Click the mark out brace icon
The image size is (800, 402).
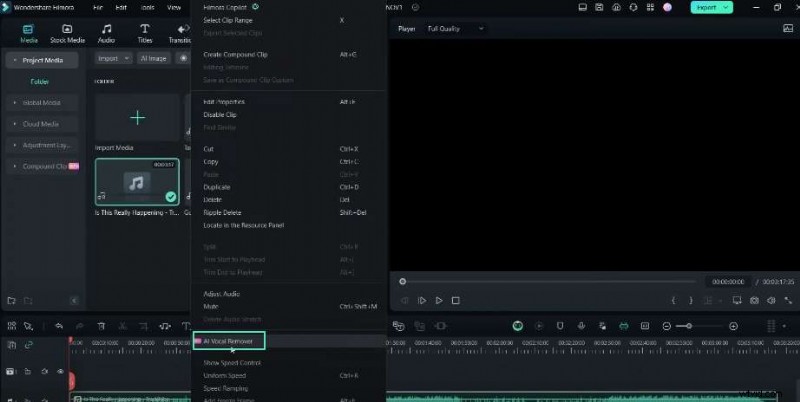click(x=691, y=300)
